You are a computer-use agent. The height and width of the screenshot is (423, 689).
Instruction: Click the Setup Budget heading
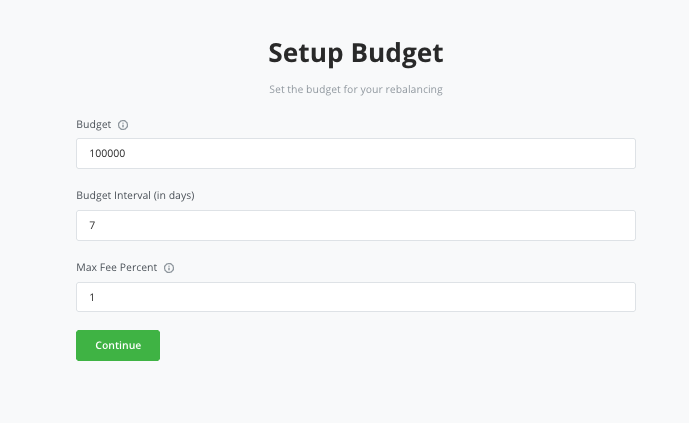click(355, 52)
